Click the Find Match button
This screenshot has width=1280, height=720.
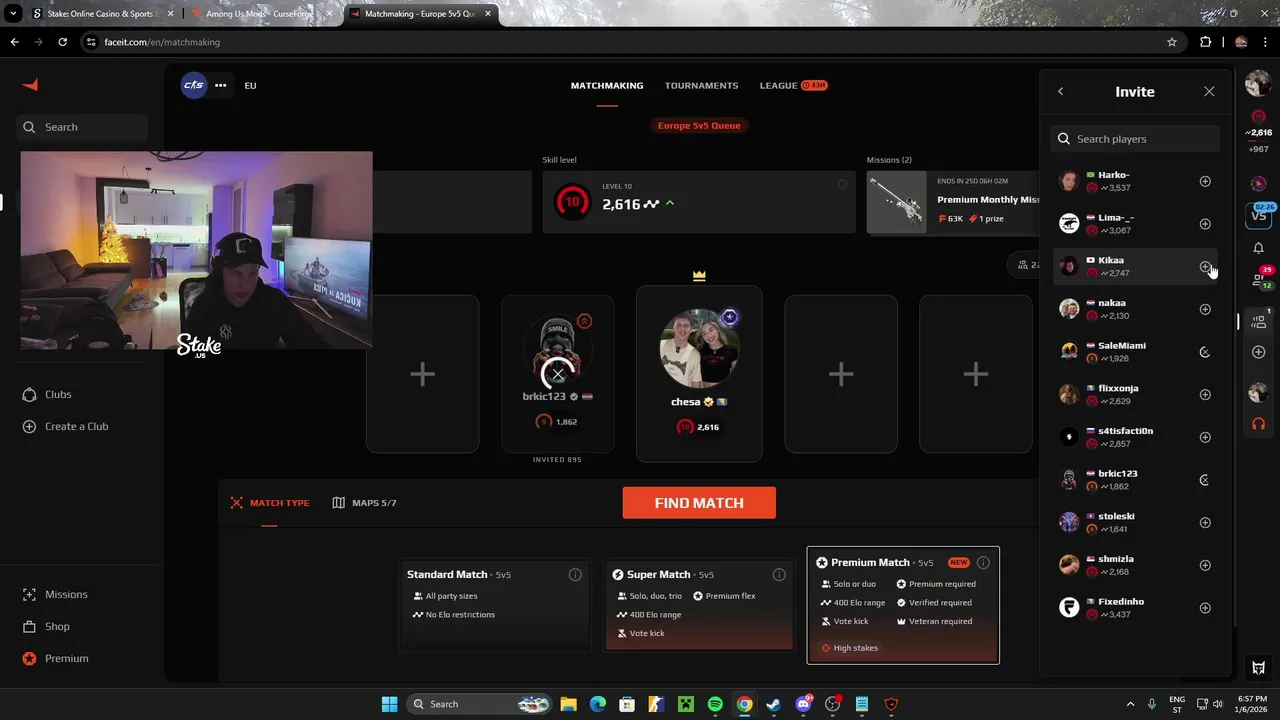[699, 503]
